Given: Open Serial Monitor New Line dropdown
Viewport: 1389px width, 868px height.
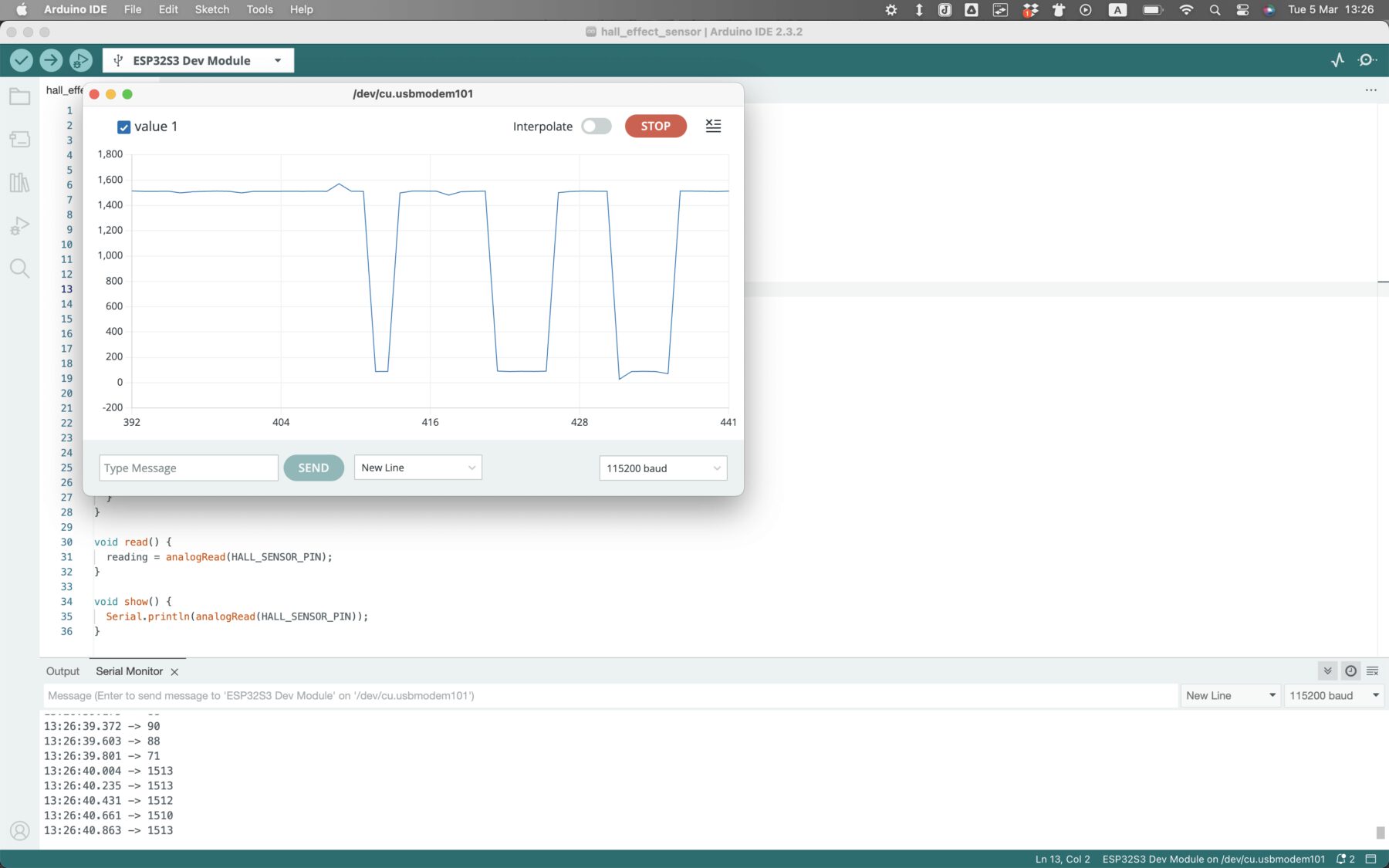Looking at the screenshot, I should point(1231,695).
